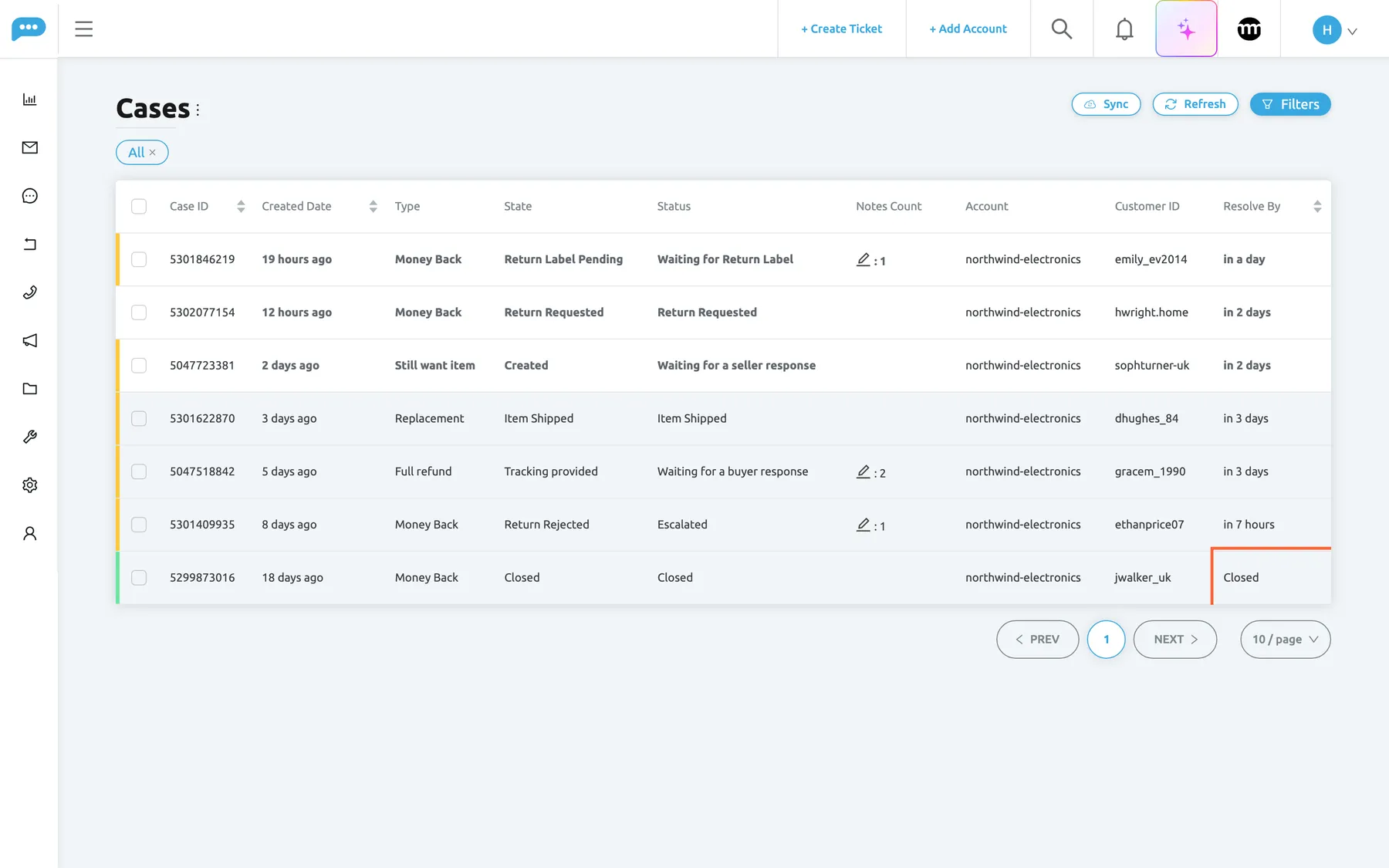This screenshot has width=1389, height=868.
Task: Open the wrench tools sidebar icon
Action: (30, 437)
